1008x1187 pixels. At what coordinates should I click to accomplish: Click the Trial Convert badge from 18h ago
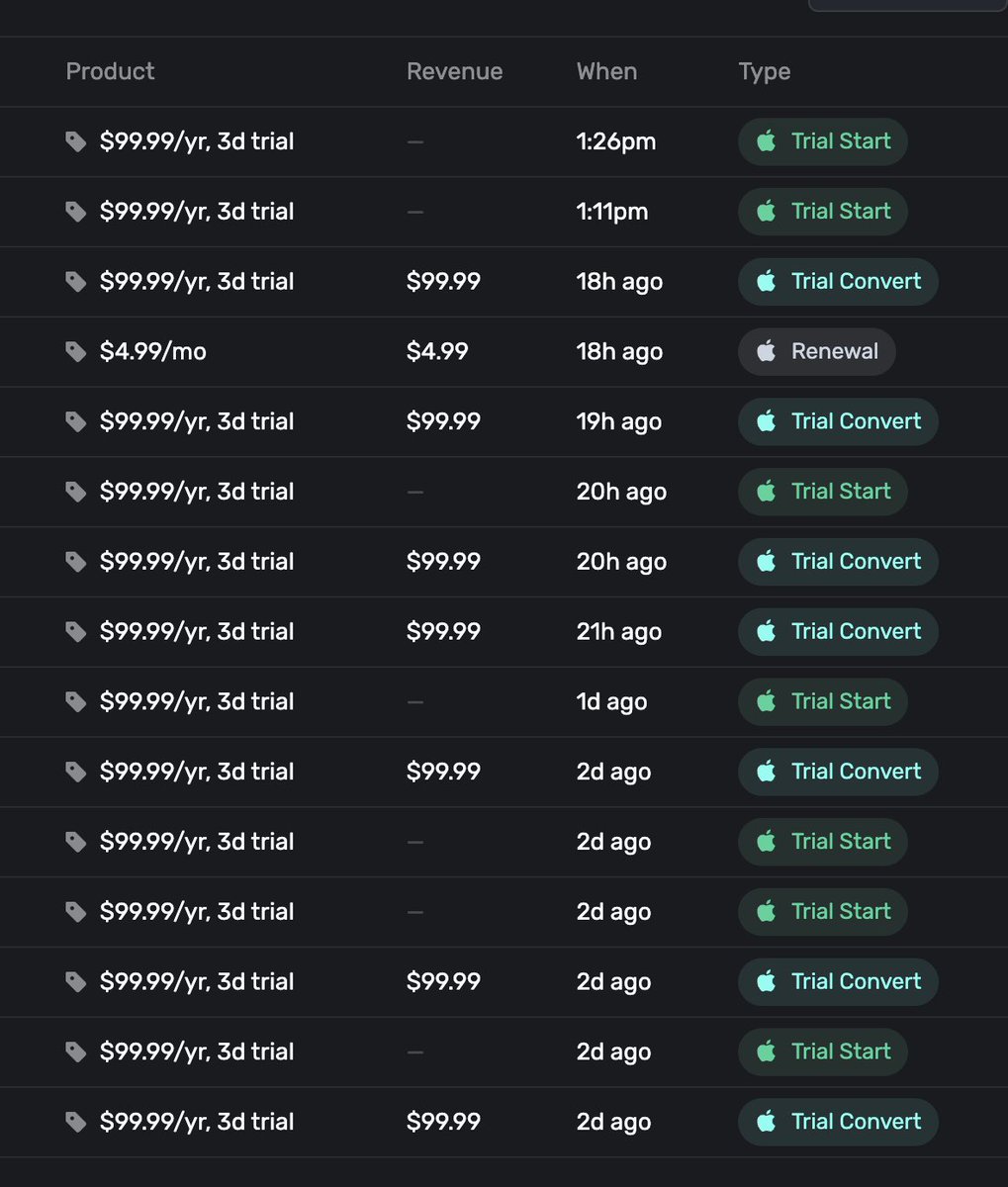(x=838, y=282)
